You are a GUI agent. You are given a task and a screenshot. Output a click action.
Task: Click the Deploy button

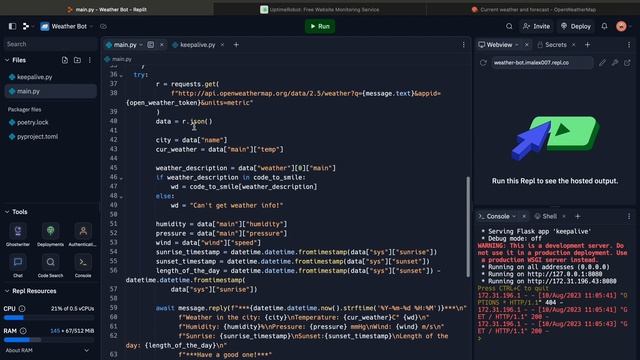[576, 26]
